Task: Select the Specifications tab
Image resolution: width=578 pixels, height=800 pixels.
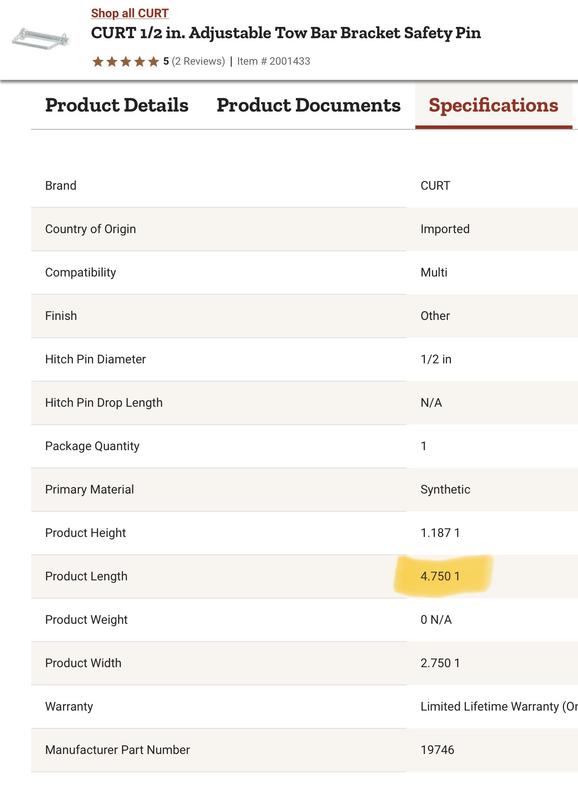Action: 493,105
